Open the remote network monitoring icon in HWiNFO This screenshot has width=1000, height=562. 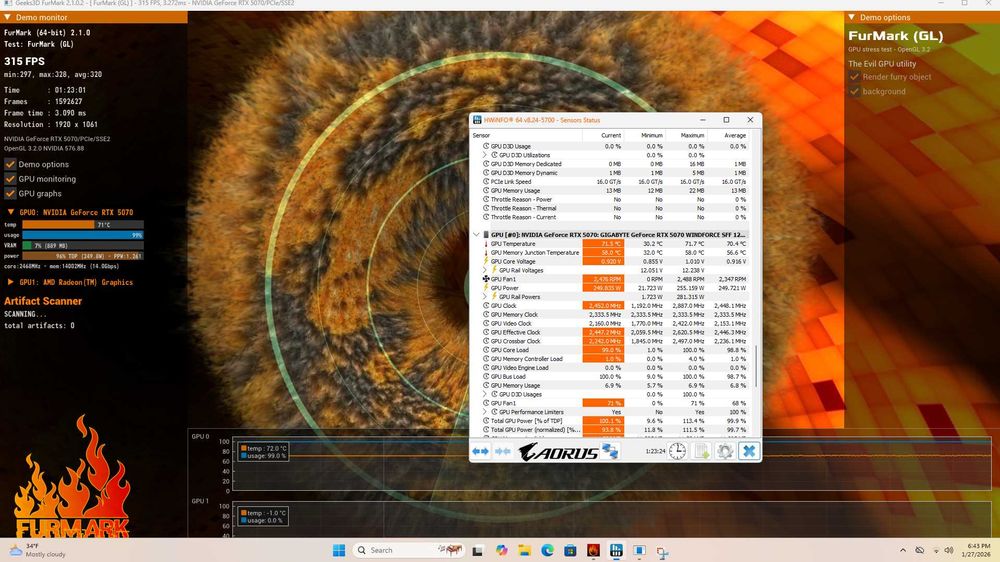[x=610, y=451]
